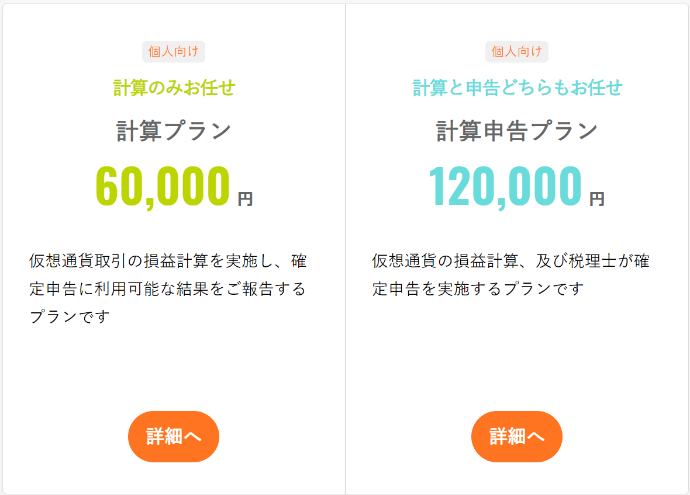Click description mentioning 税理士
This screenshot has height=495, width=690.
point(510,275)
